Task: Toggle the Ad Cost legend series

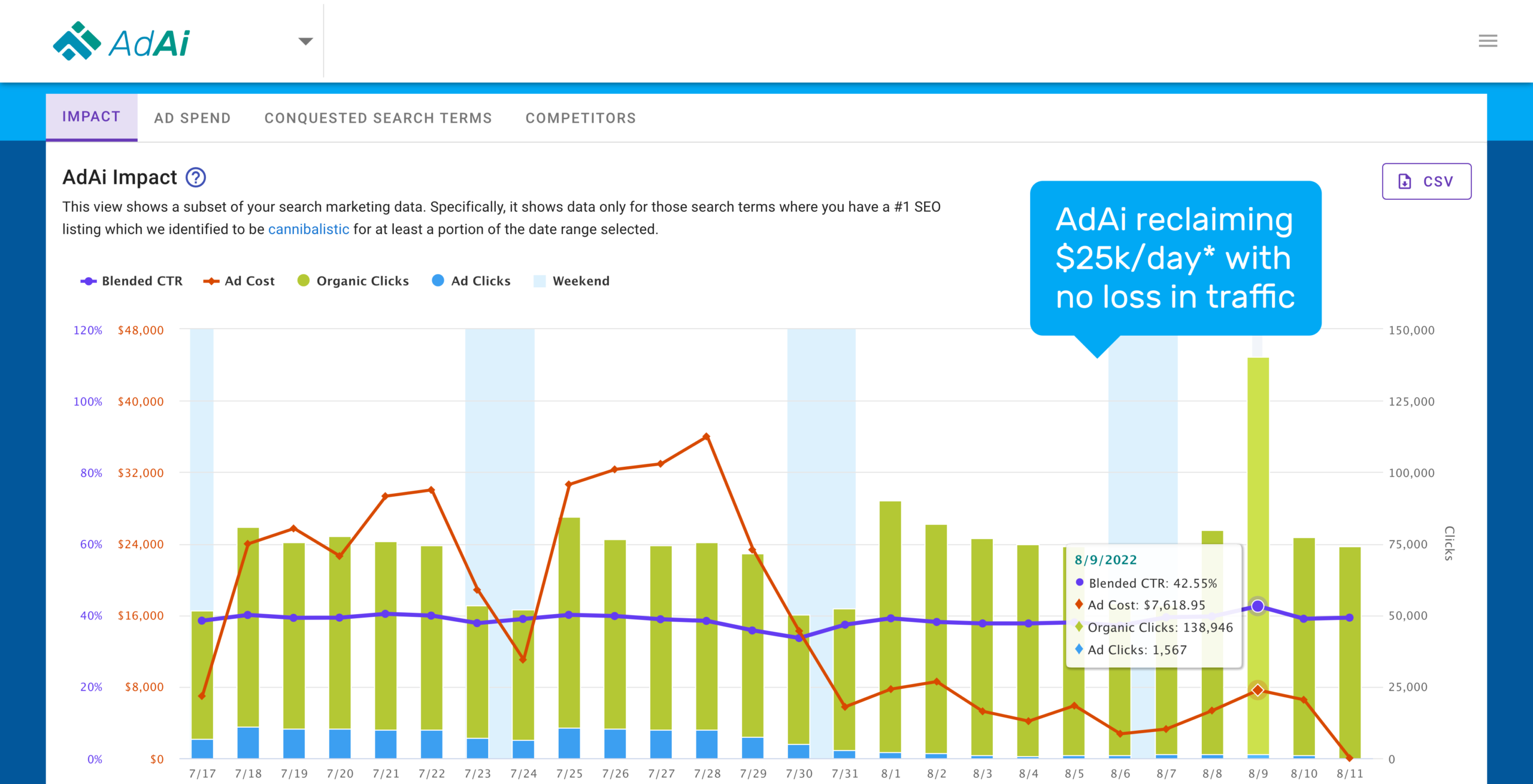Action: (239, 281)
